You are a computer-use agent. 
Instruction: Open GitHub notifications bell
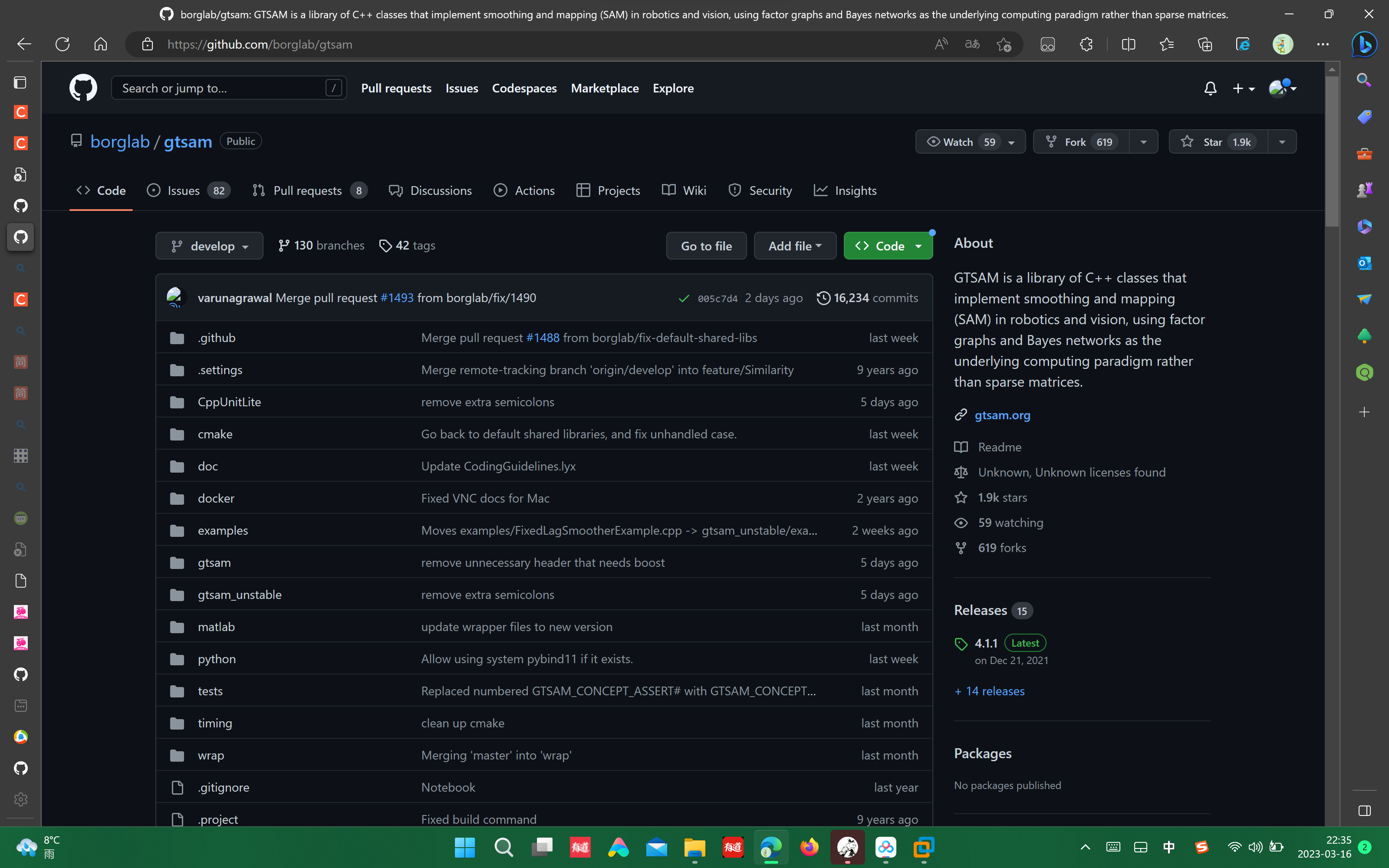pyautogui.click(x=1210, y=89)
